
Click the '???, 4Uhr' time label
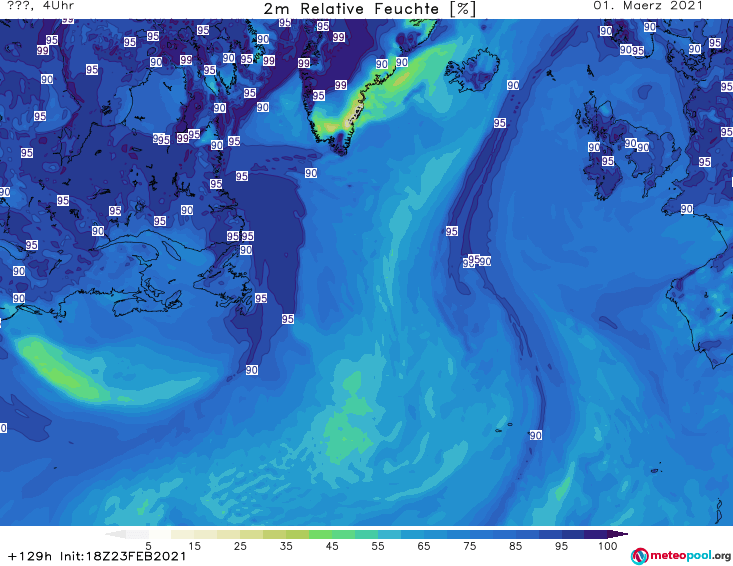pos(41,6)
